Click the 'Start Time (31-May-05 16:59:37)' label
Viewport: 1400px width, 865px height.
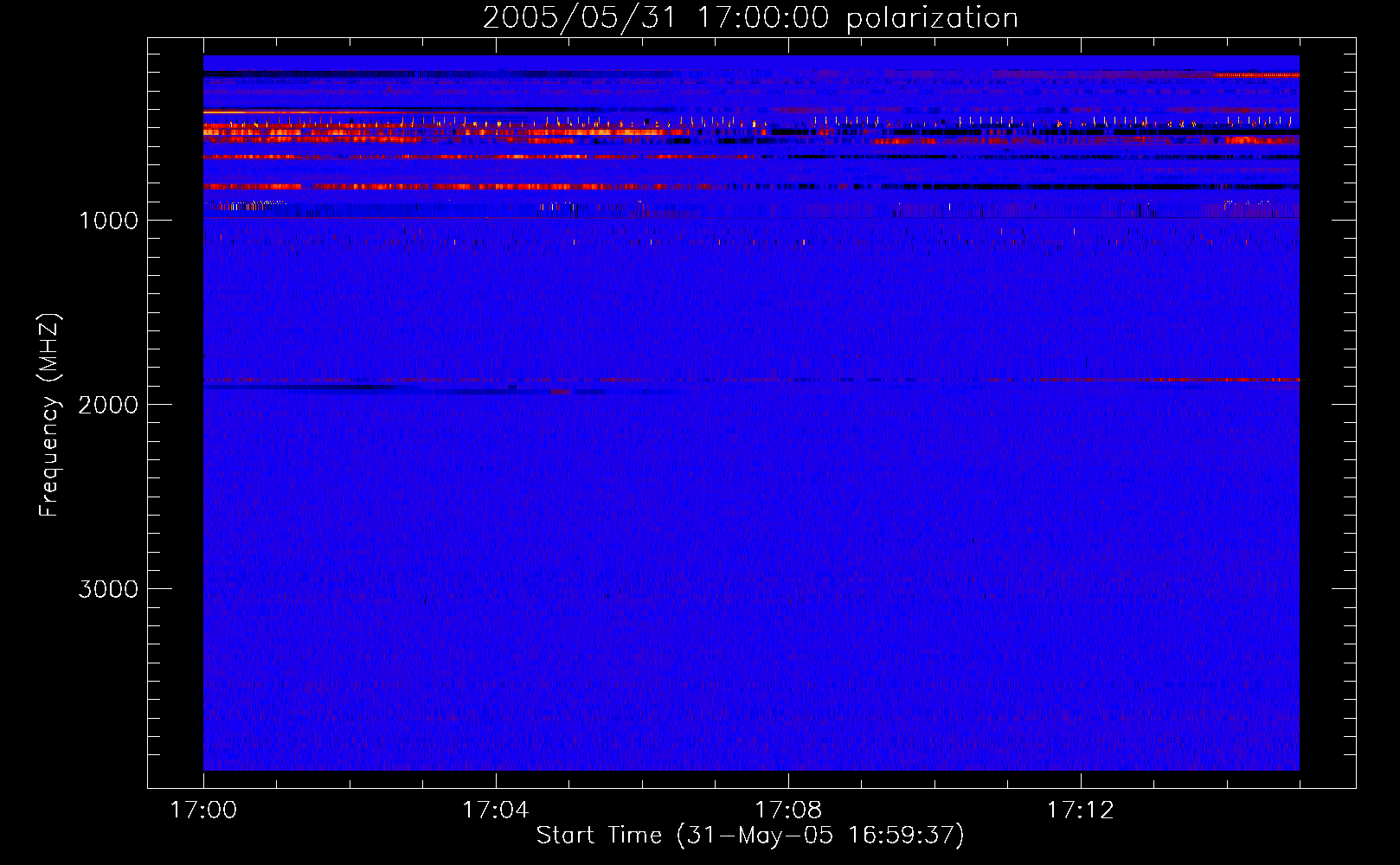click(x=750, y=835)
